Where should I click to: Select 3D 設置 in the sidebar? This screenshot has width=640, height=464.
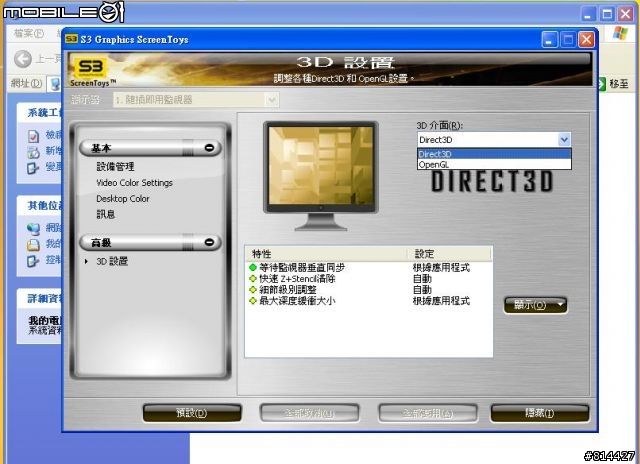pyautogui.click(x=112, y=261)
